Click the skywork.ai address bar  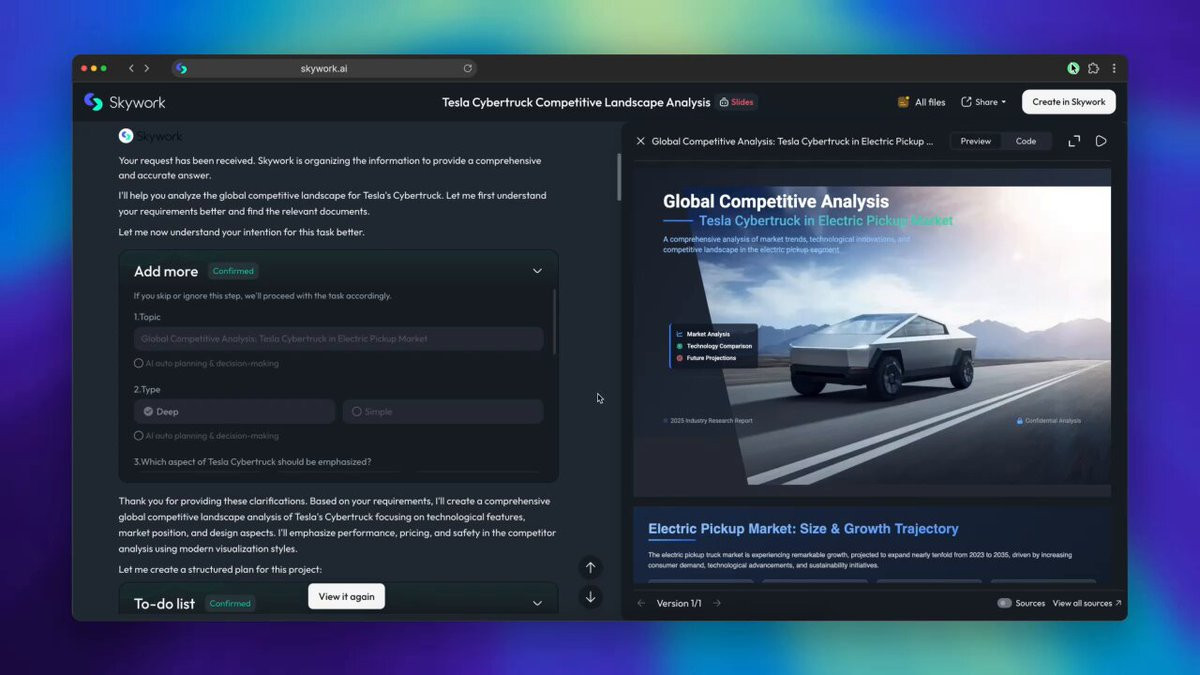[x=324, y=68]
